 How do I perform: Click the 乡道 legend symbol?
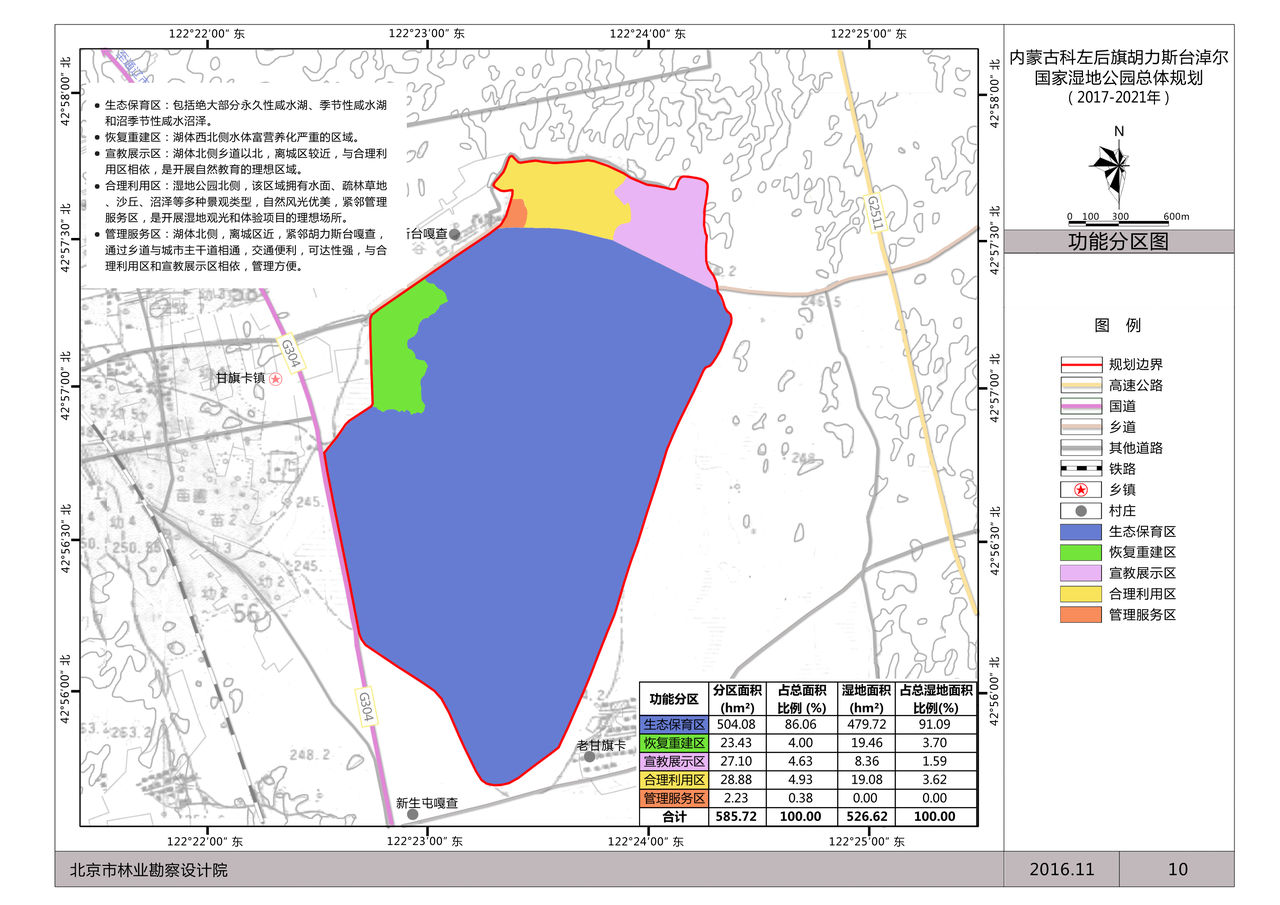[x=1081, y=427]
